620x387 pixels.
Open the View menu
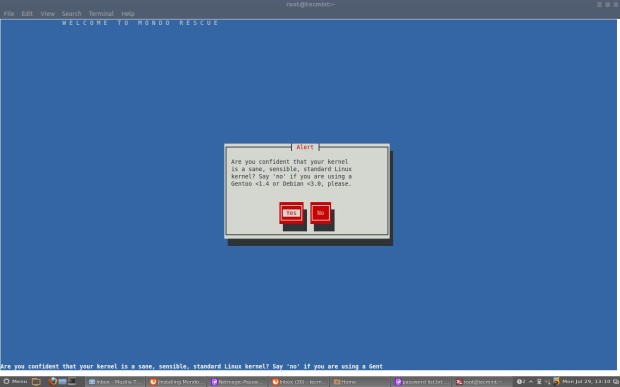pyautogui.click(x=47, y=13)
